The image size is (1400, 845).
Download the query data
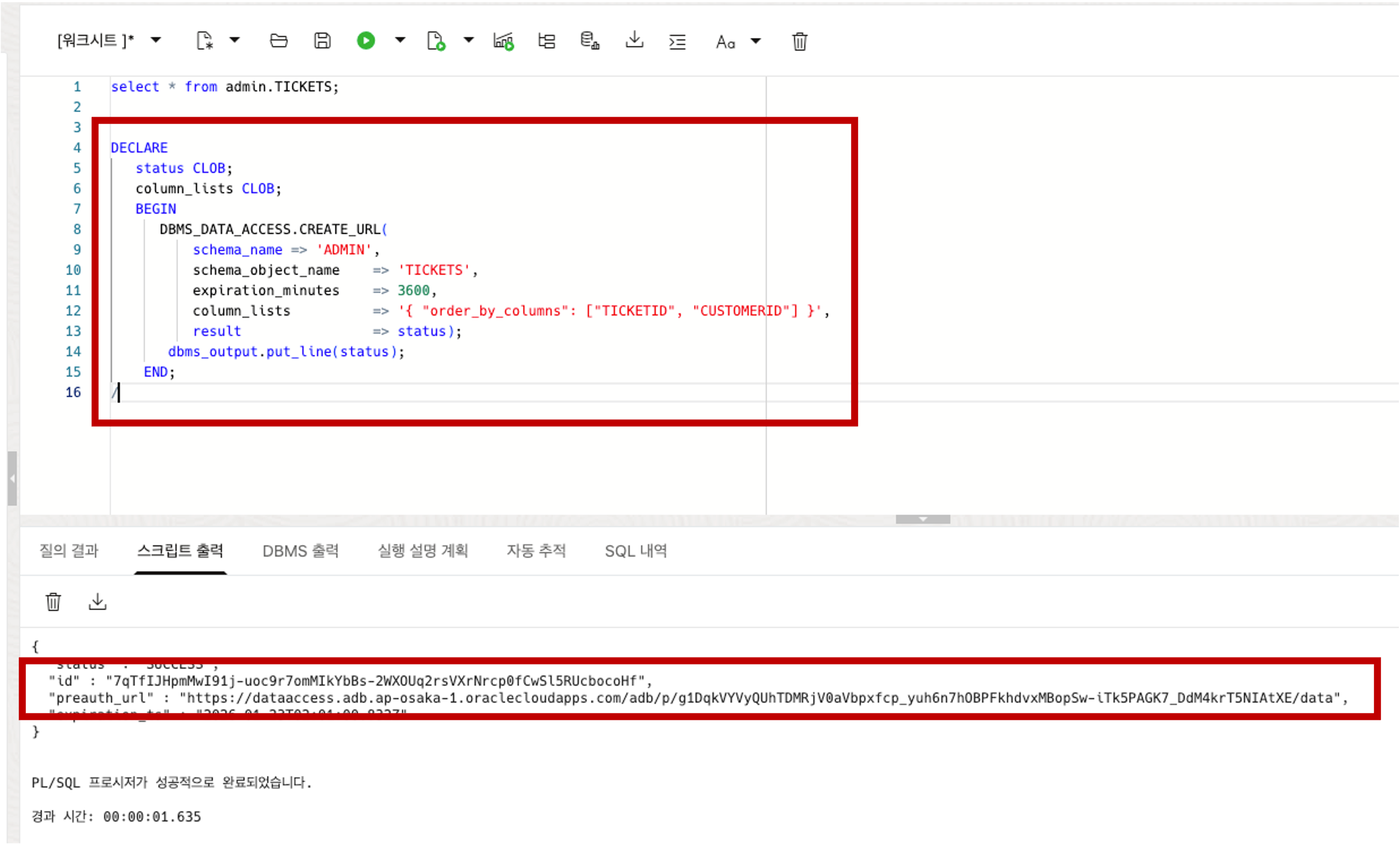click(x=634, y=40)
